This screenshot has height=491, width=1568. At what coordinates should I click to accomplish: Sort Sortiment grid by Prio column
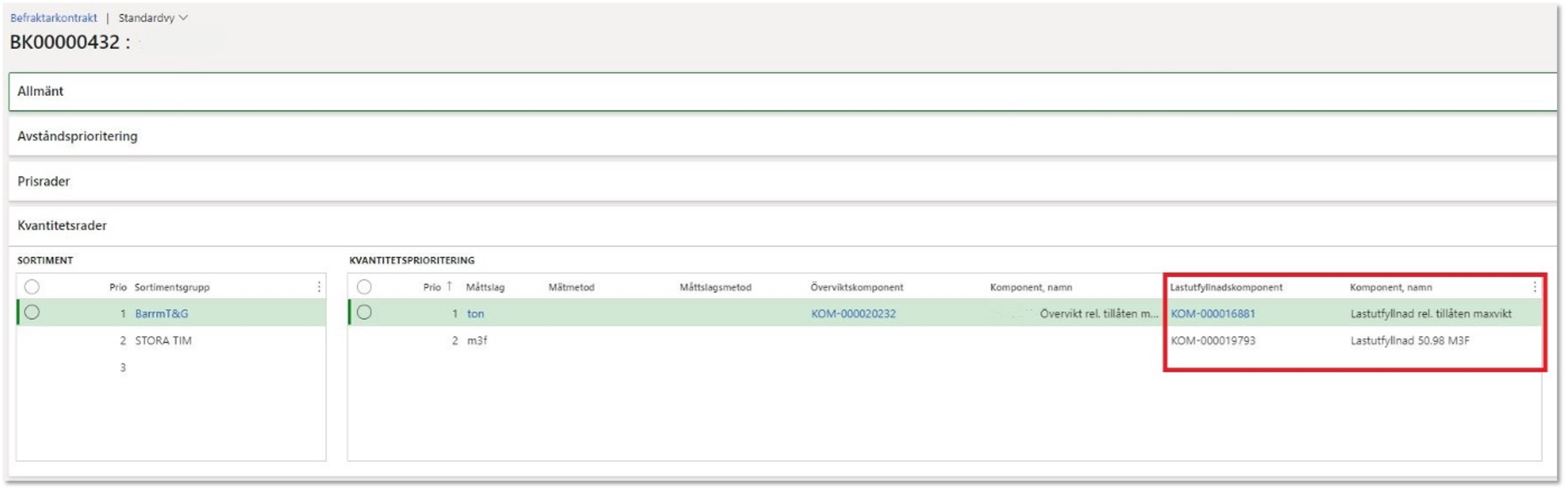click(118, 287)
